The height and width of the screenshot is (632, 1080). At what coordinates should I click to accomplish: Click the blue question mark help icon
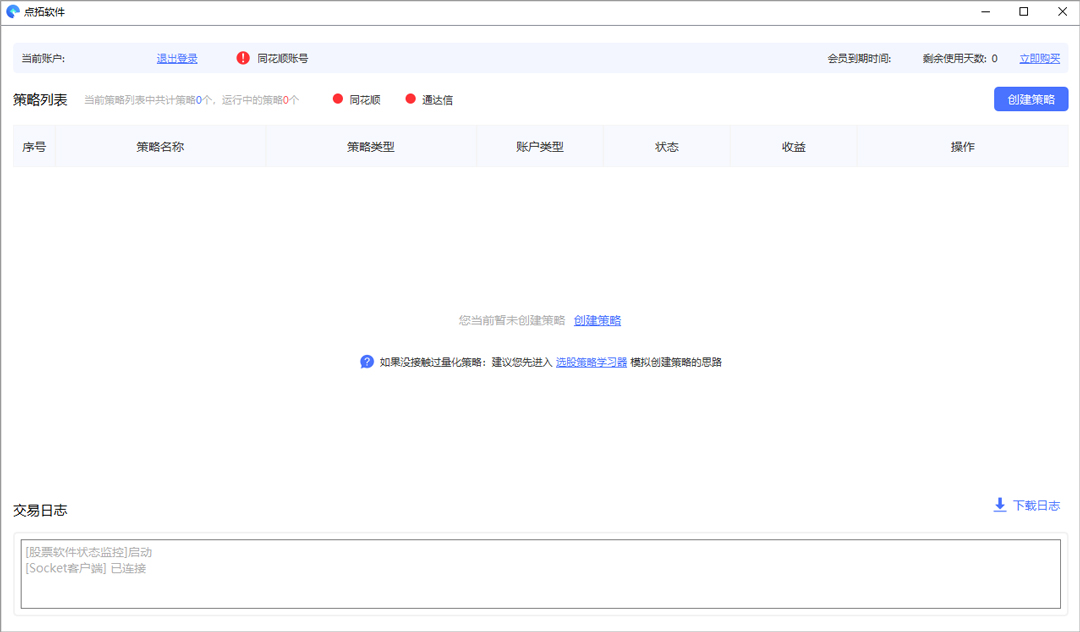point(367,362)
